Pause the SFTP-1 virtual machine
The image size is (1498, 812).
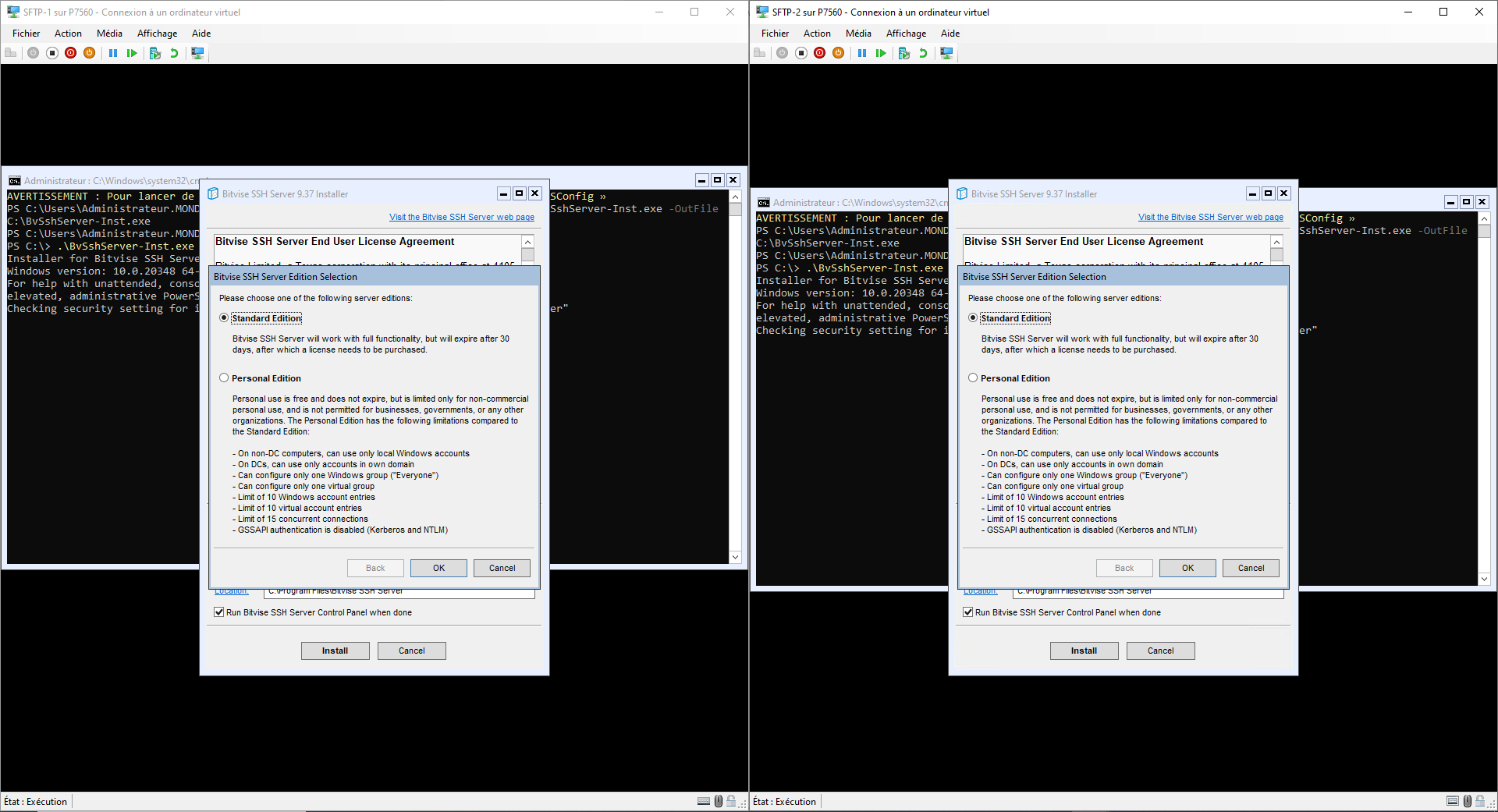pyautogui.click(x=113, y=53)
